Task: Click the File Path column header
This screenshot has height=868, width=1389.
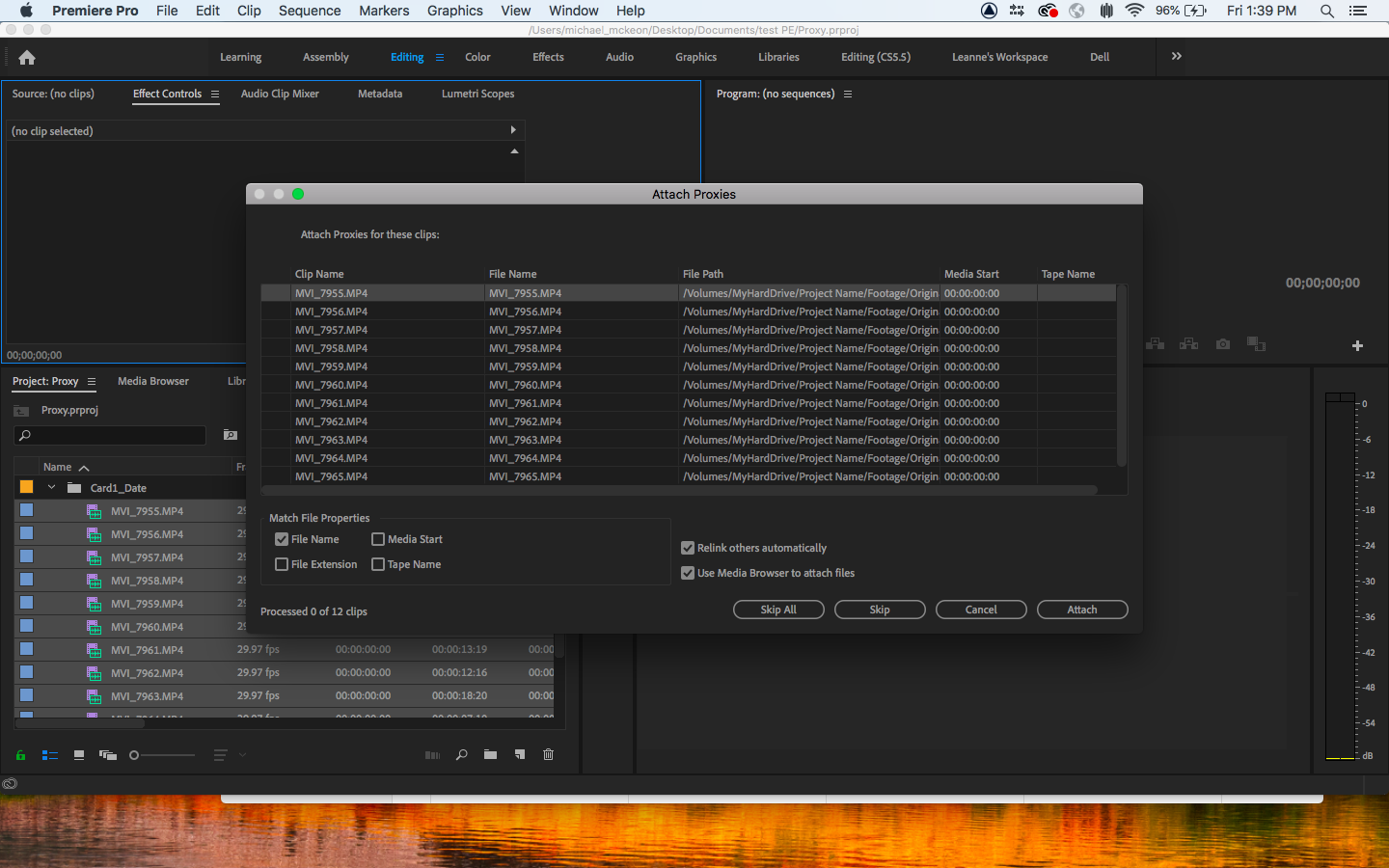Action: tap(703, 274)
